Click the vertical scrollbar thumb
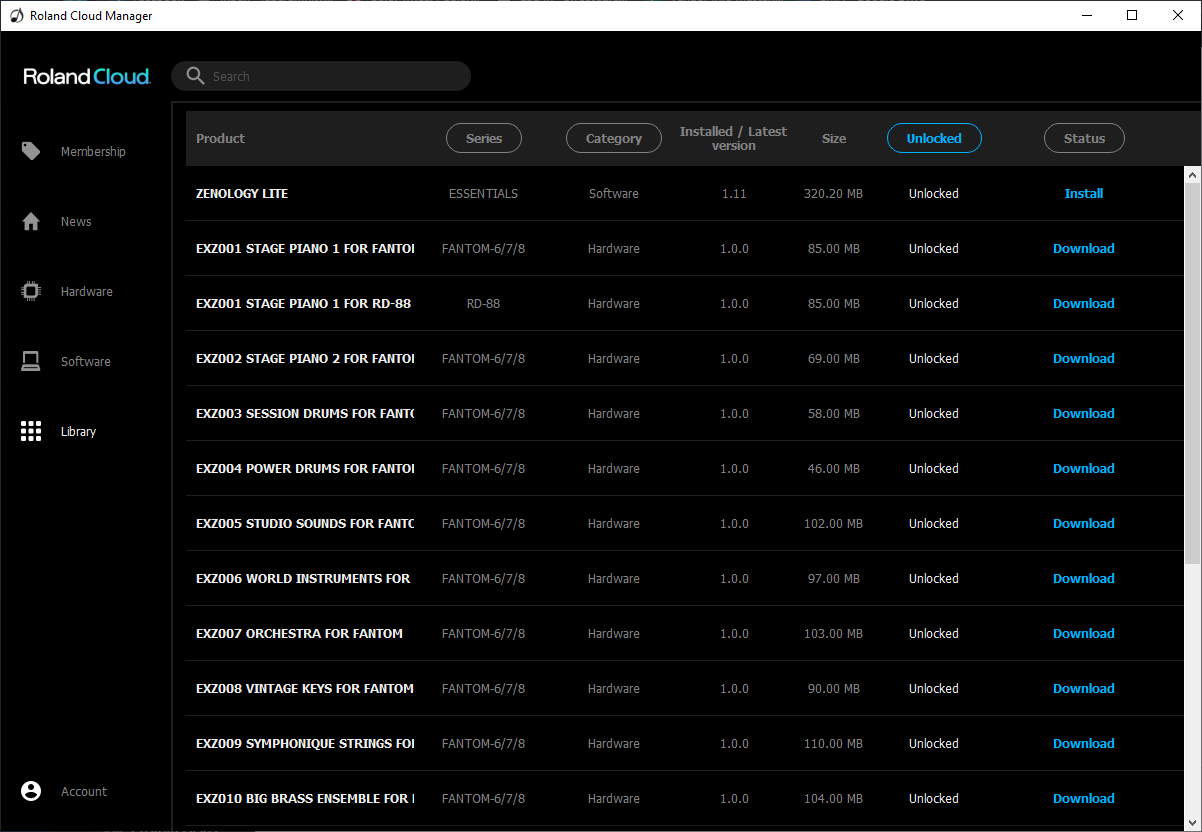1202x832 pixels. [1192, 370]
